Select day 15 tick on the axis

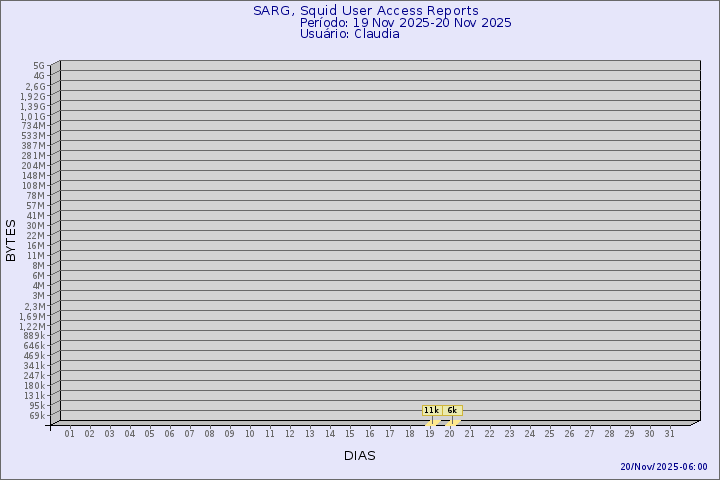click(x=349, y=433)
